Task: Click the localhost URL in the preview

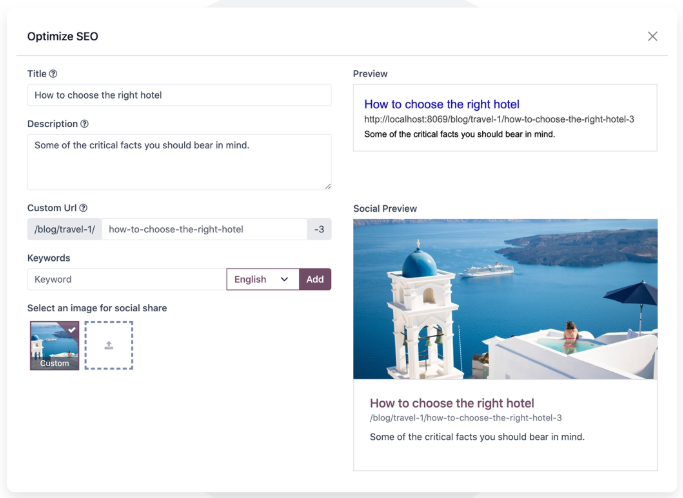Action: click(x=498, y=119)
